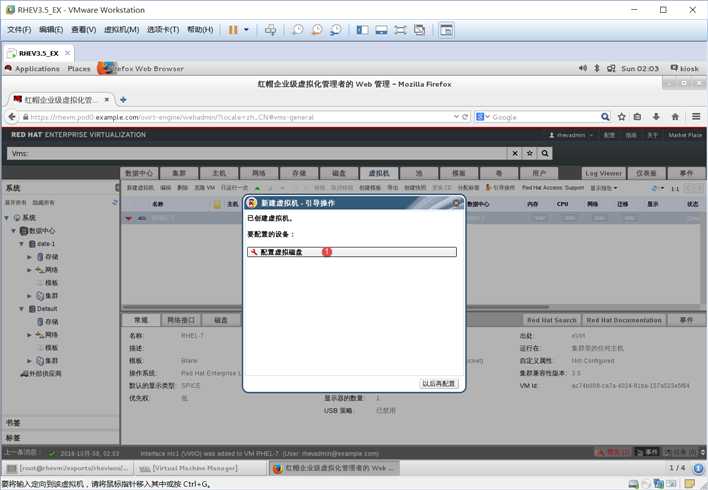Open the GNOME Places menu

[x=79, y=69]
